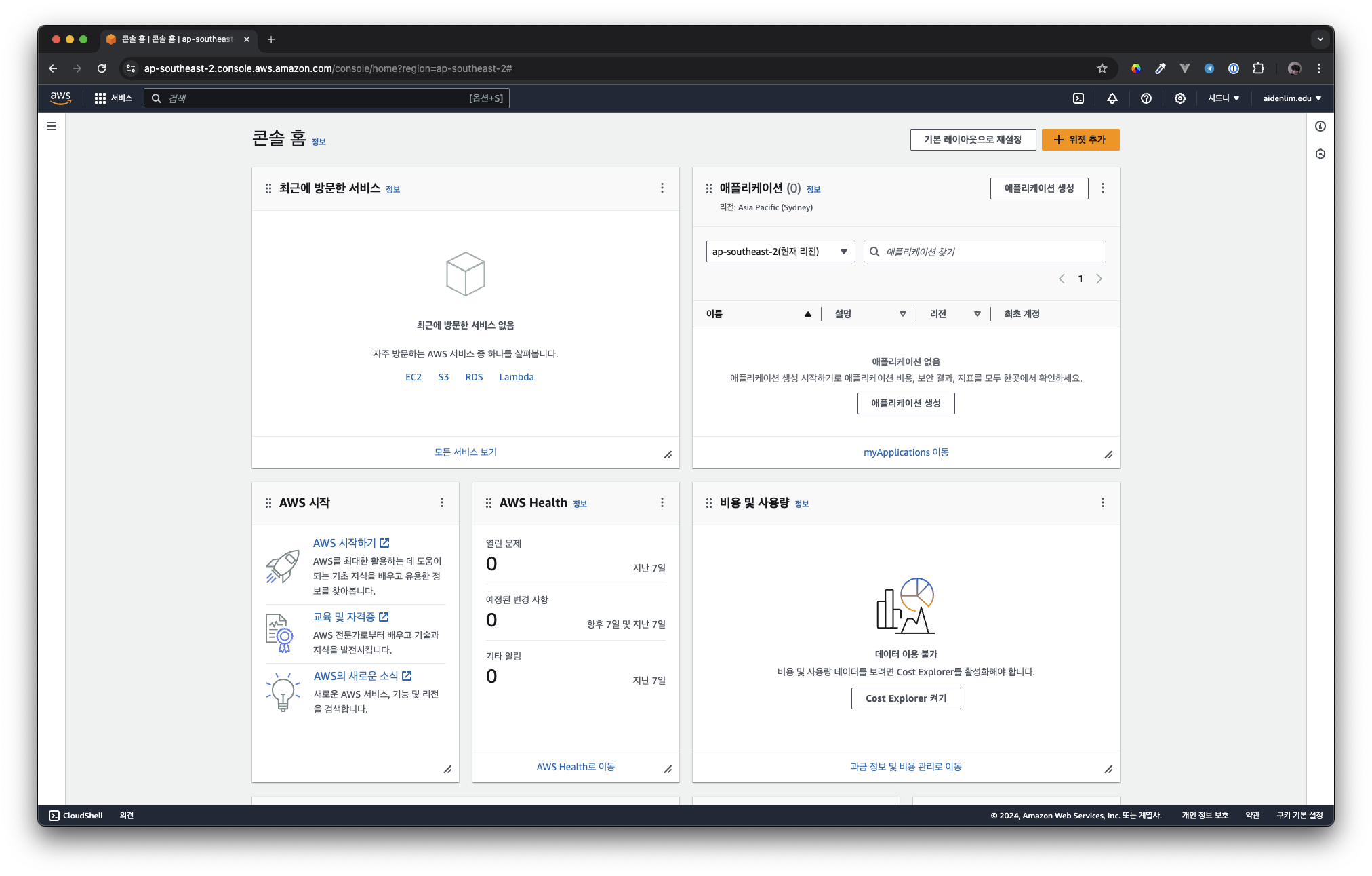Screen dimensions: 1372x876
Task: Open the help question mark icon
Action: click(1146, 98)
